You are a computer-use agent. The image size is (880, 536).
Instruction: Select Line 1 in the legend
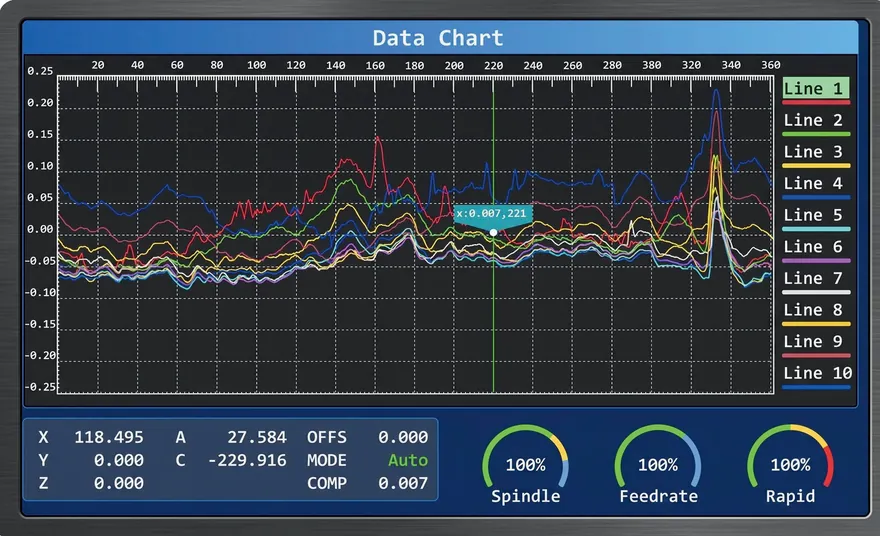click(816, 89)
